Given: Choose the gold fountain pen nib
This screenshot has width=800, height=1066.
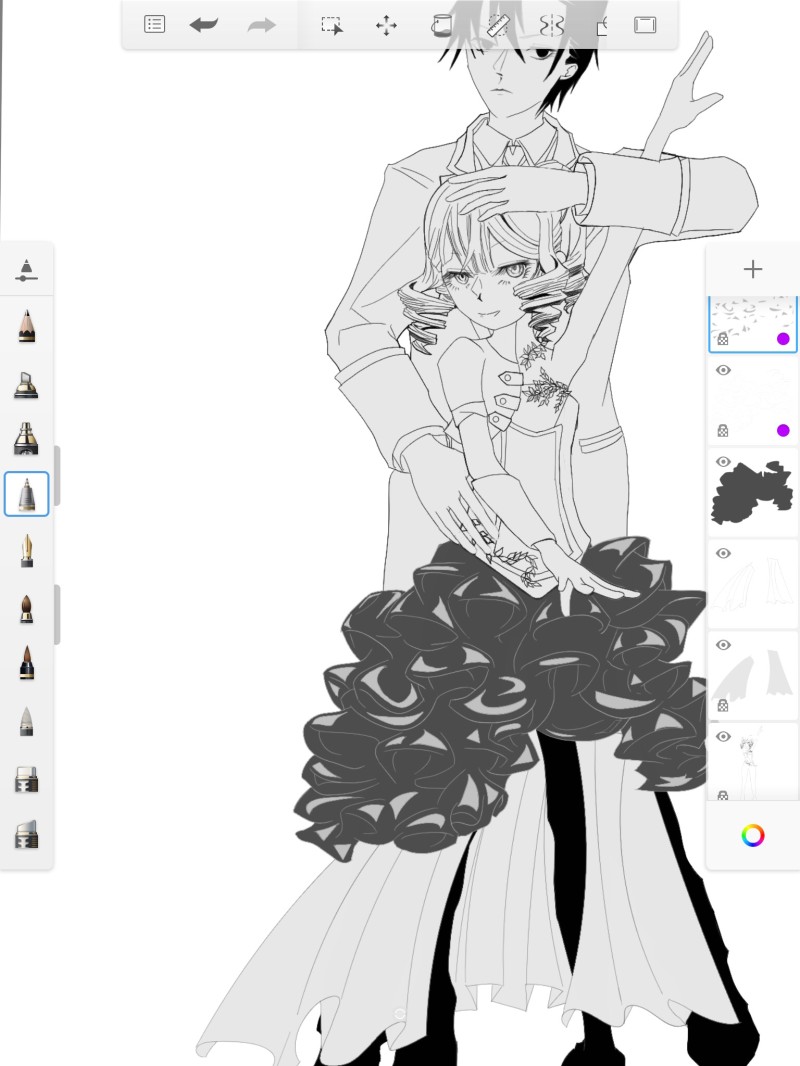Looking at the screenshot, I should coord(26,550).
